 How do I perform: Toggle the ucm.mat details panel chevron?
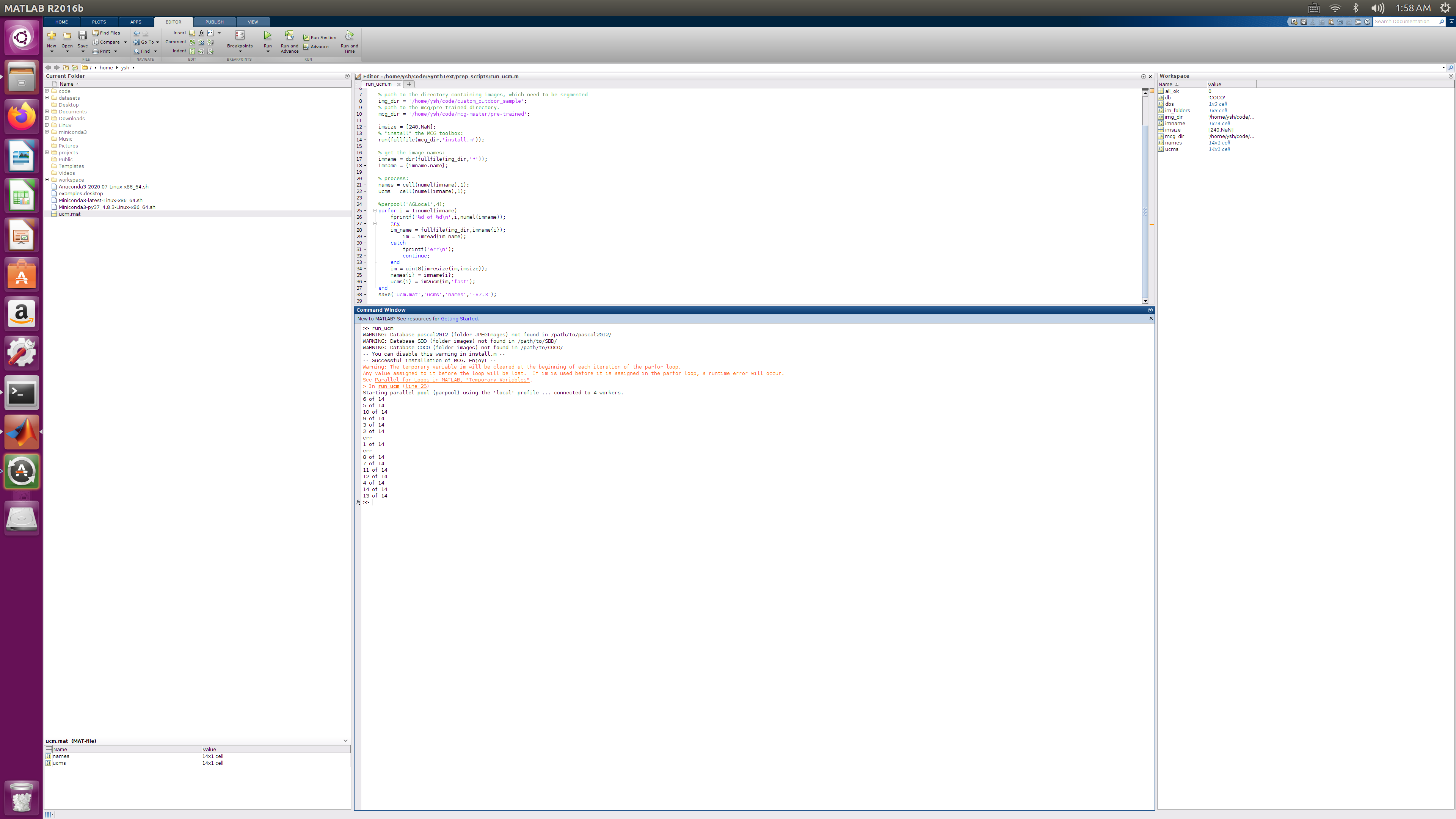(x=345, y=741)
